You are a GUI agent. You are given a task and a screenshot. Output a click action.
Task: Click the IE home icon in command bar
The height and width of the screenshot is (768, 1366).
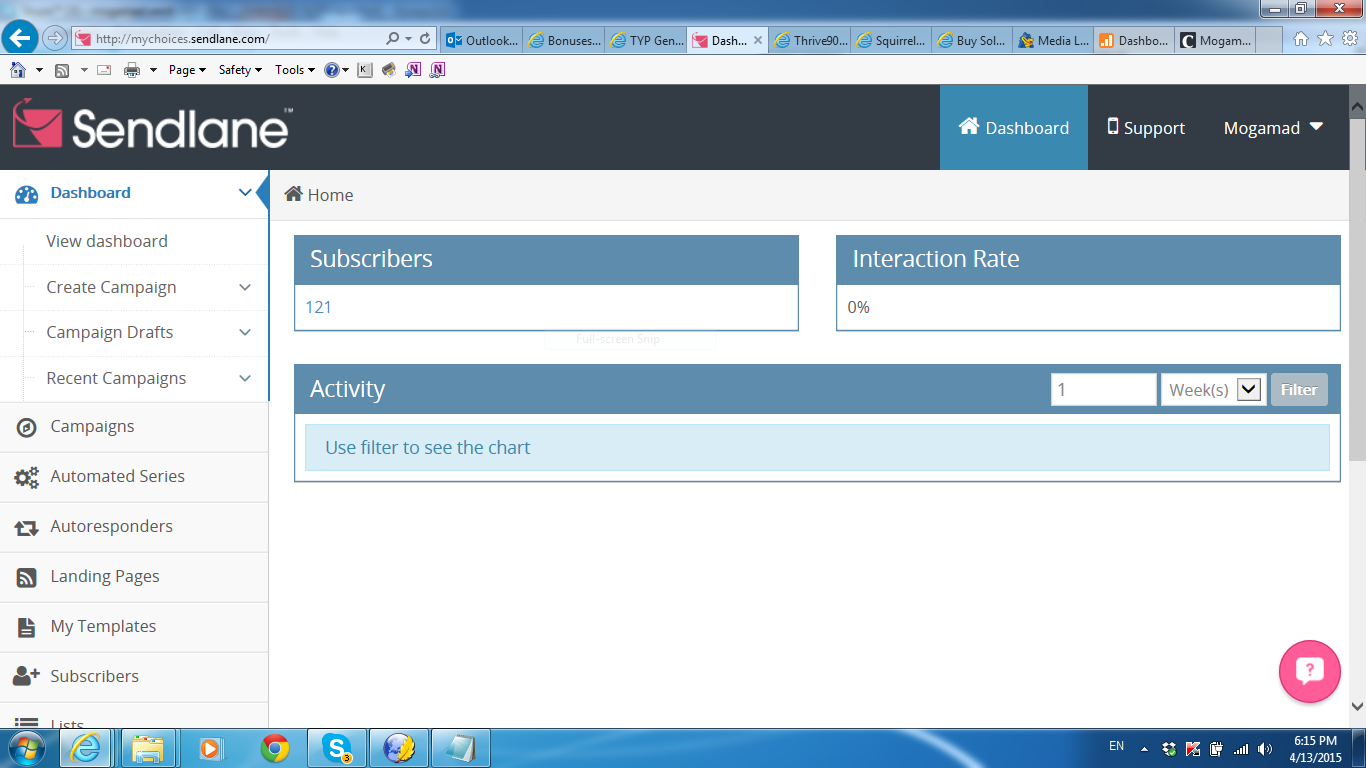tap(18, 69)
